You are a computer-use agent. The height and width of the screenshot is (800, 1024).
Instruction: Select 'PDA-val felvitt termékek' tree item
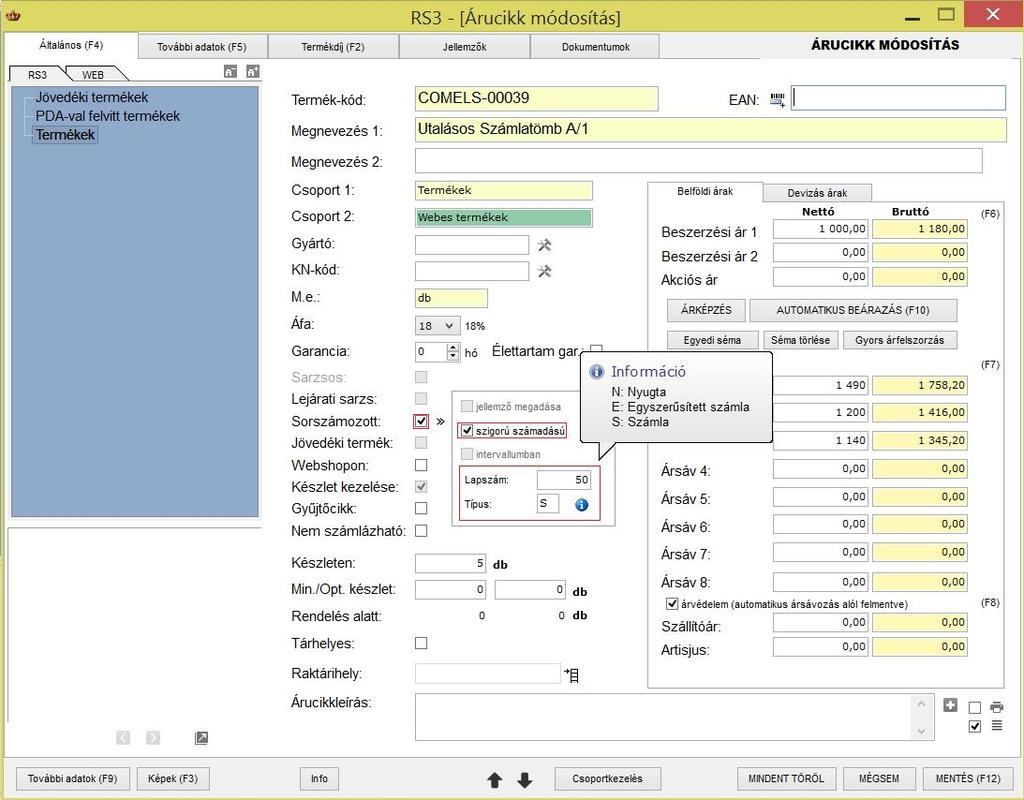click(x=108, y=116)
